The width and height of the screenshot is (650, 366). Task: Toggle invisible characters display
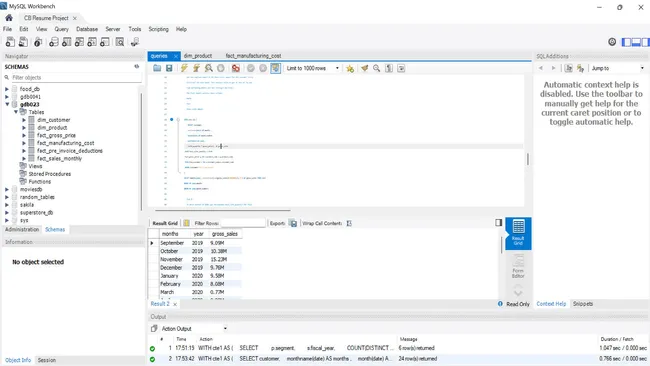tap(389, 68)
